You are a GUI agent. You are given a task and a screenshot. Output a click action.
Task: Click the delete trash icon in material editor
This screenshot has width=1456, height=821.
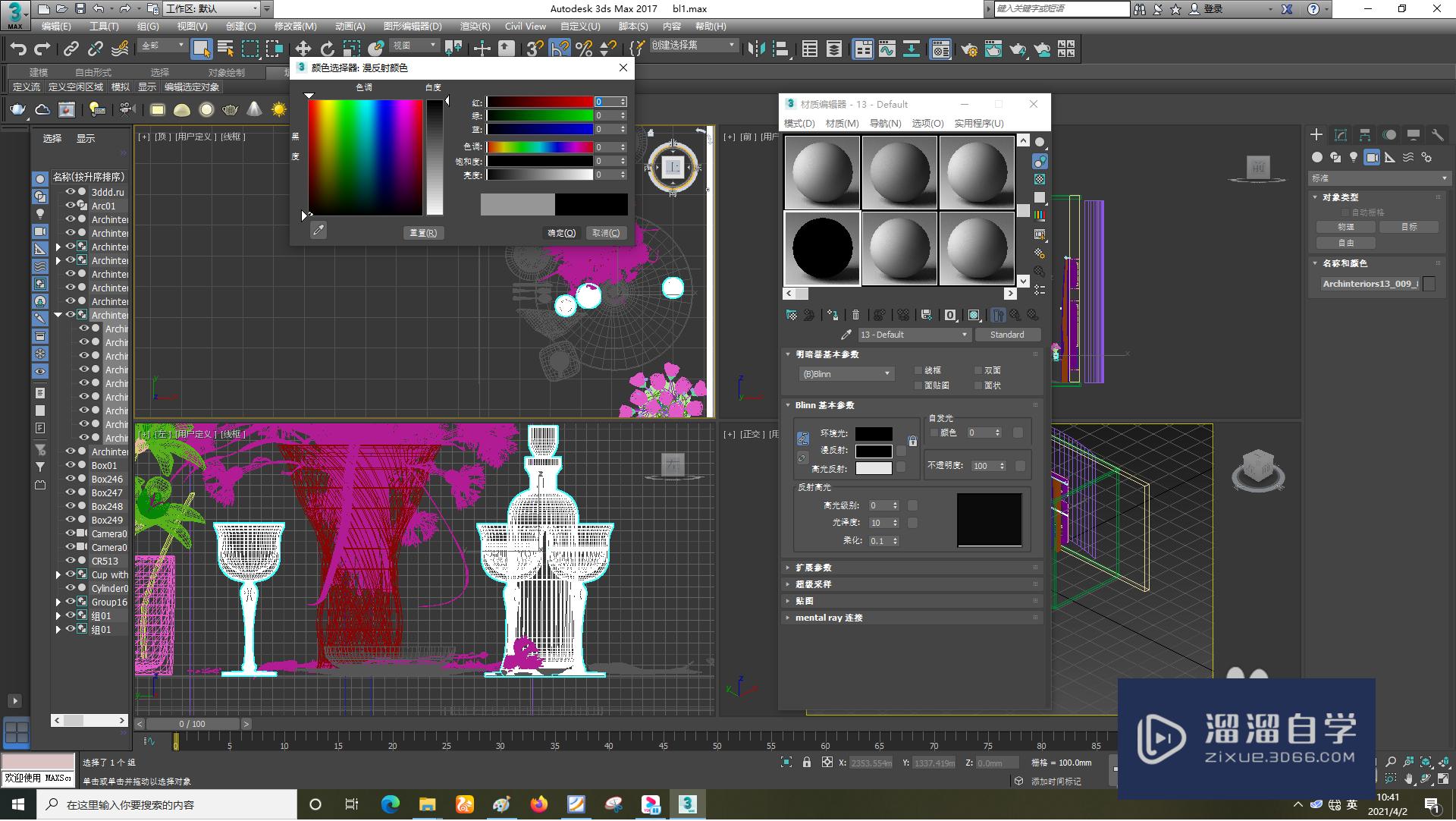(x=855, y=315)
